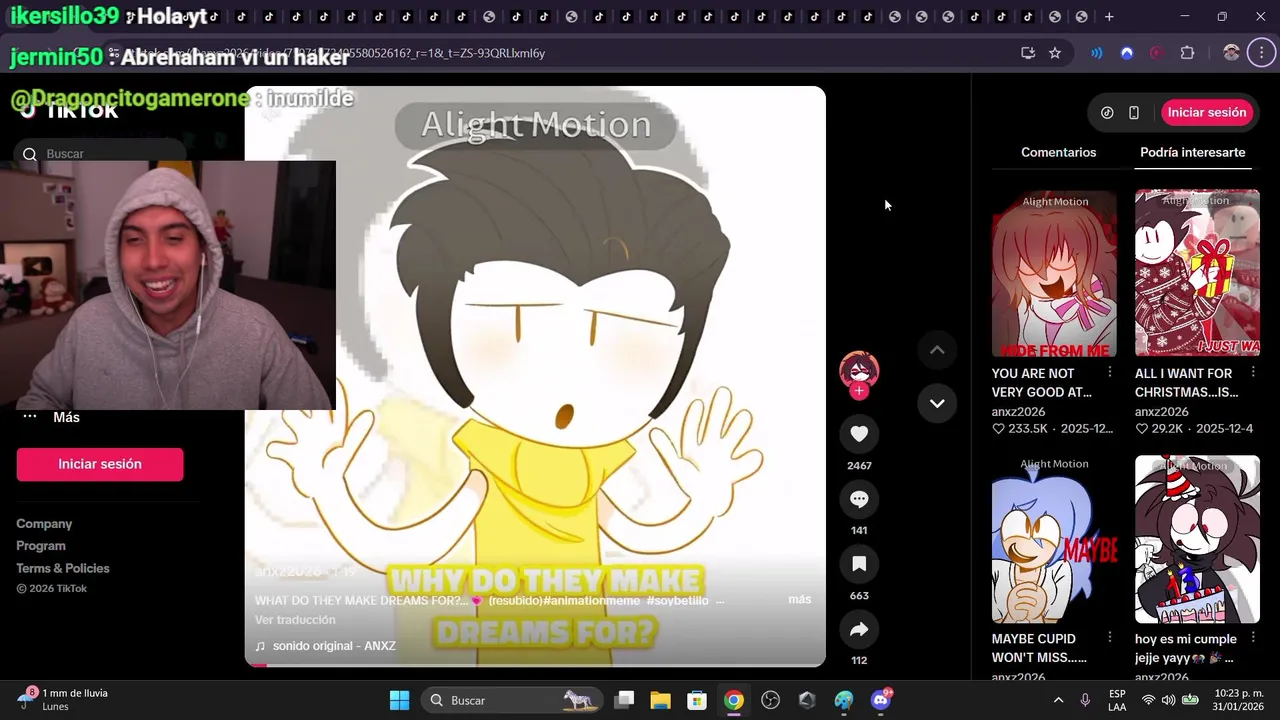Viewport: 1280px width, 720px height.
Task: Click the red circular extension icon
Action: point(1157,53)
